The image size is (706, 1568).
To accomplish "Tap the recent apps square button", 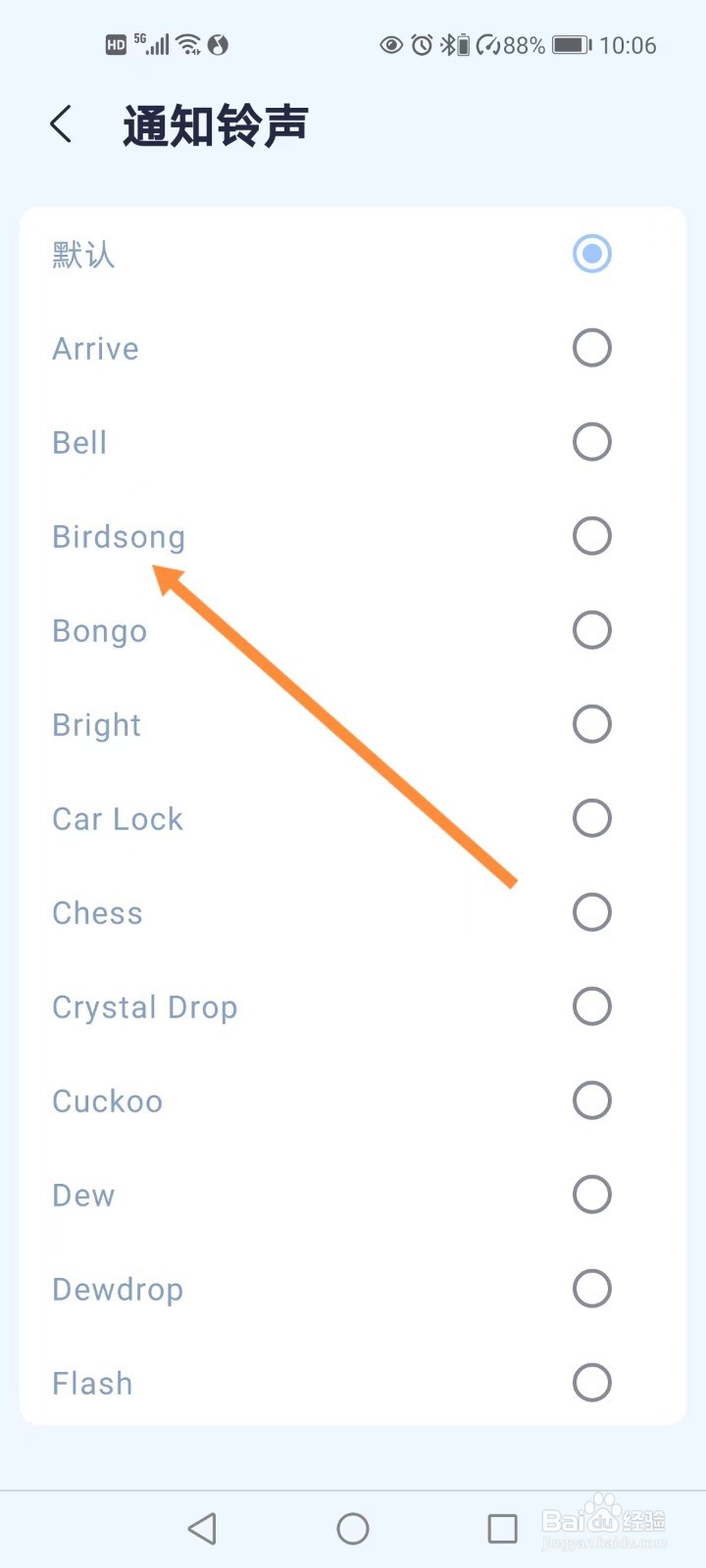I will pyautogui.click(x=503, y=1529).
